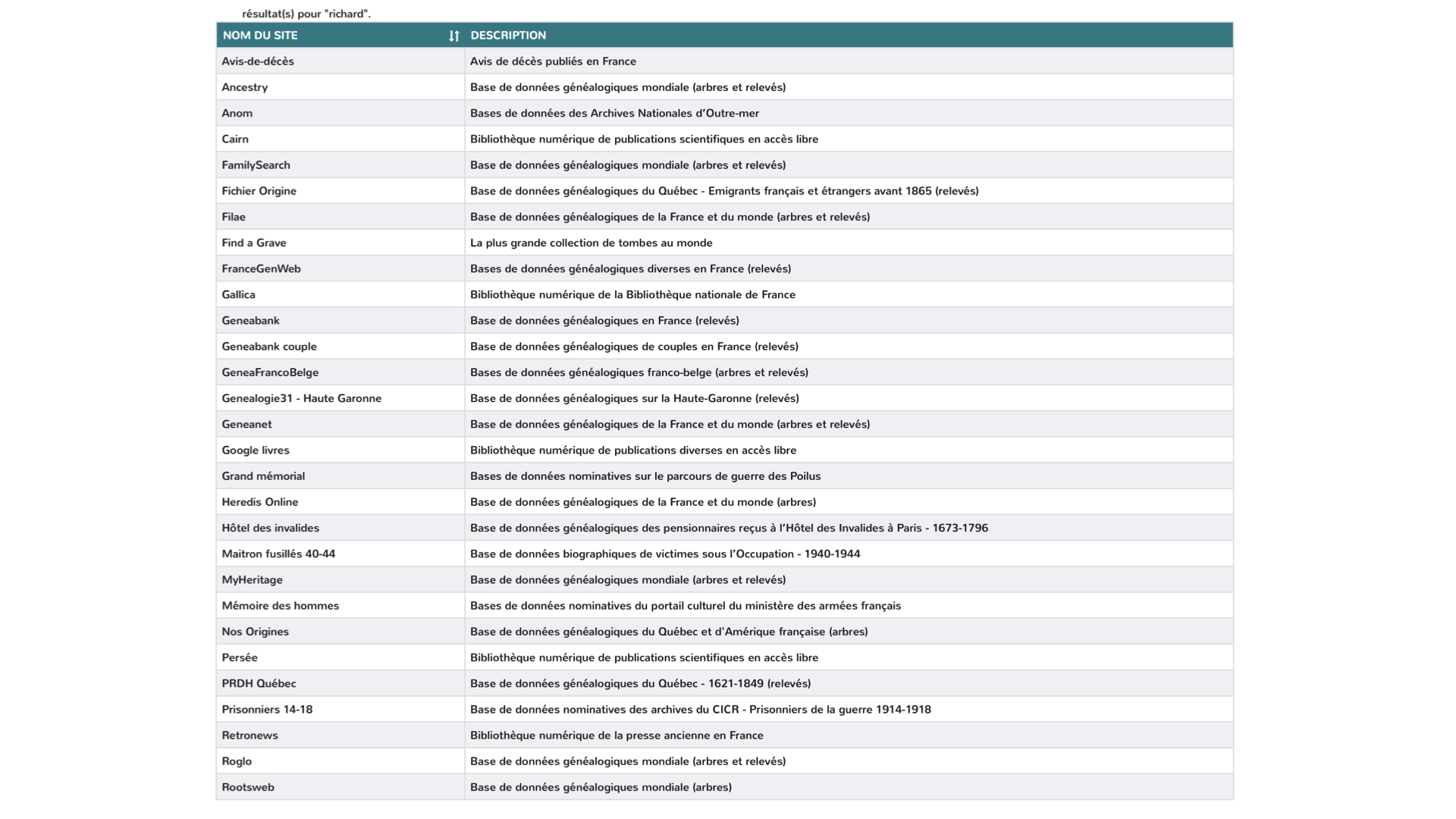This screenshot has width=1456, height=819.
Task: Open the Filae site entry
Action: point(234,217)
